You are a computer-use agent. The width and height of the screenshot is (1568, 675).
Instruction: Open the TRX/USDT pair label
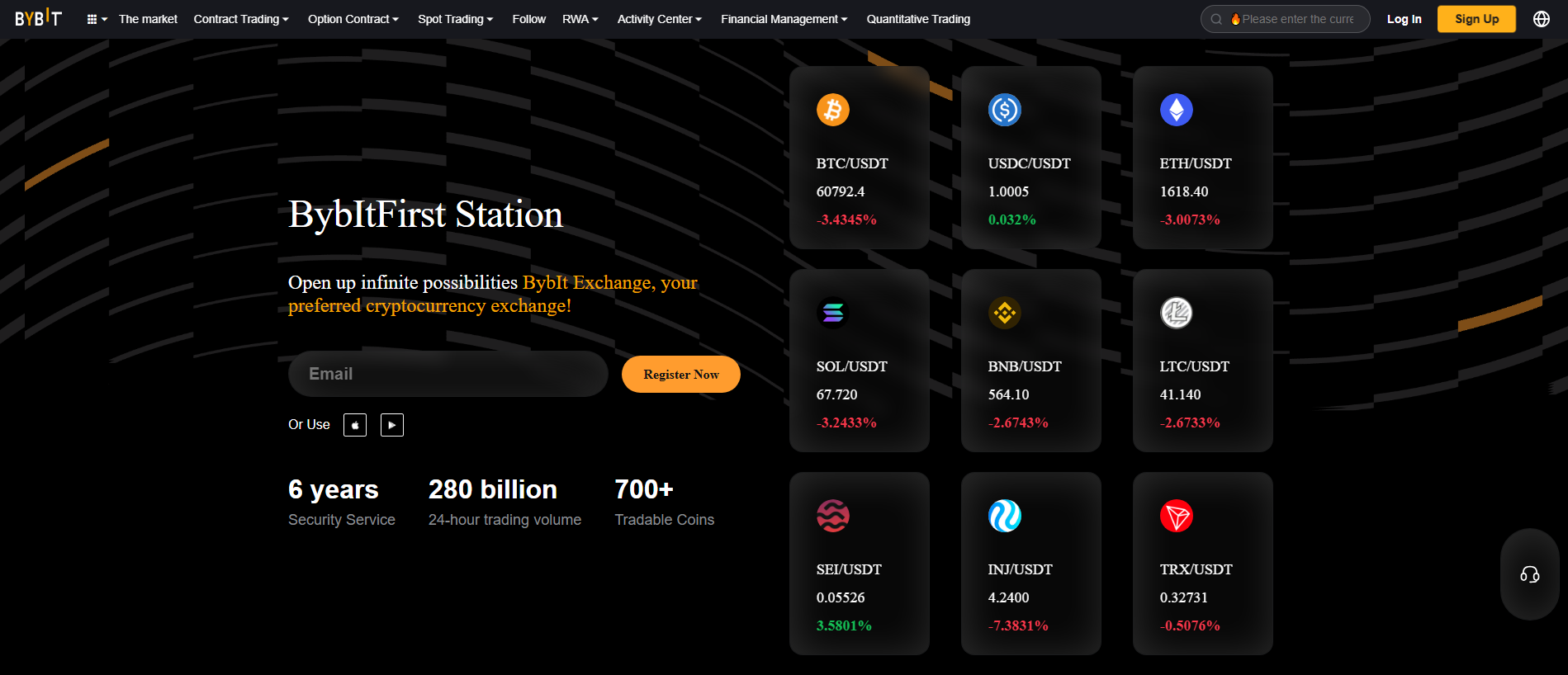pyautogui.click(x=1196, y=569)
